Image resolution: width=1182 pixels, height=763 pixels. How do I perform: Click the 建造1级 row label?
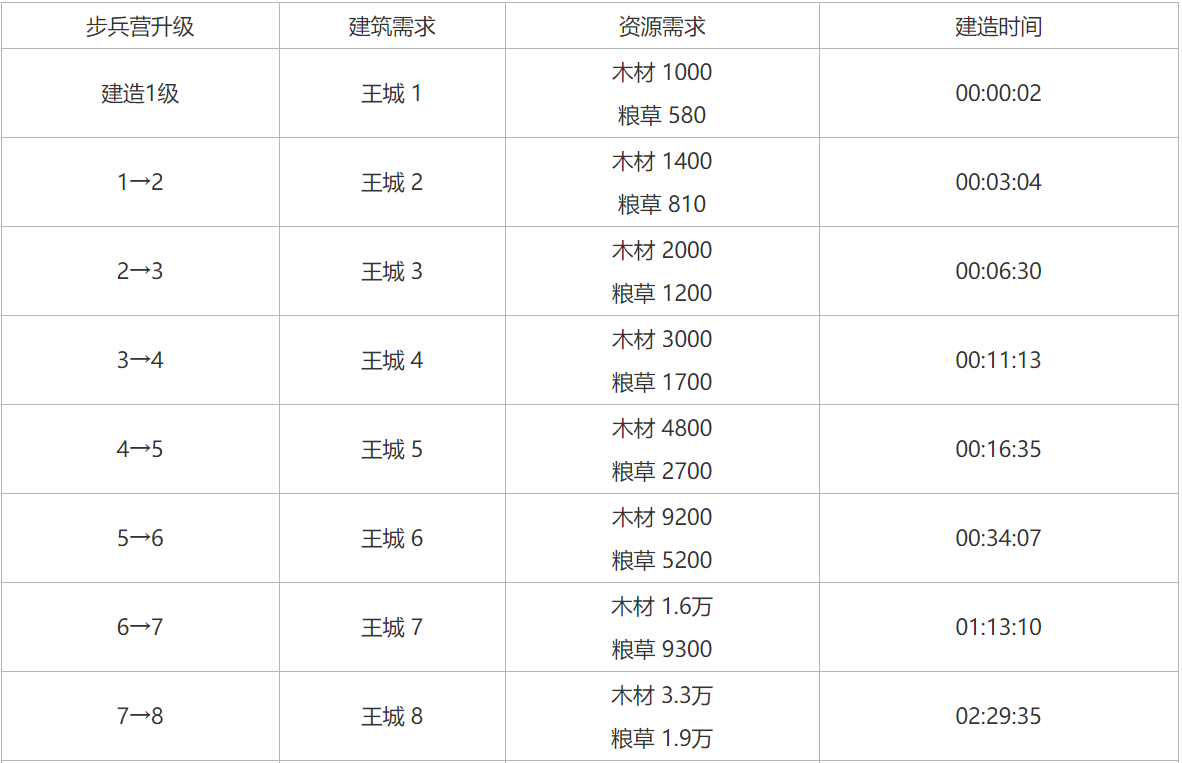coord(140,94)
